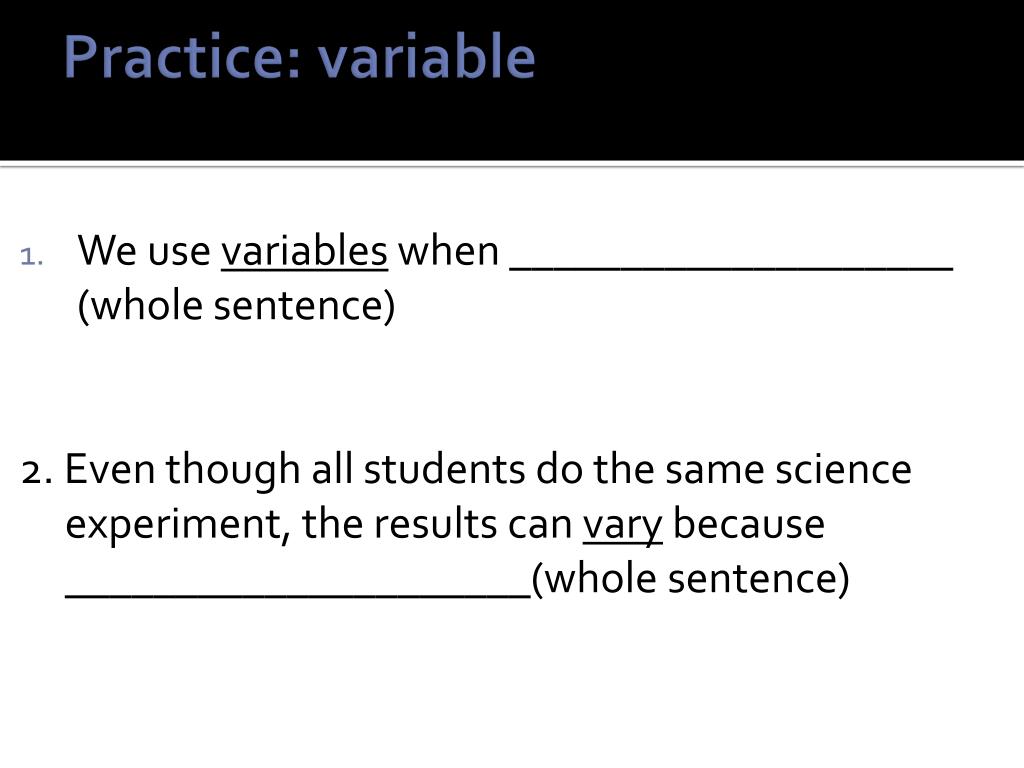This screenshot has height=768, width=1024.
Task: Click the word 'variable' in the title
Action: point(426,57)
